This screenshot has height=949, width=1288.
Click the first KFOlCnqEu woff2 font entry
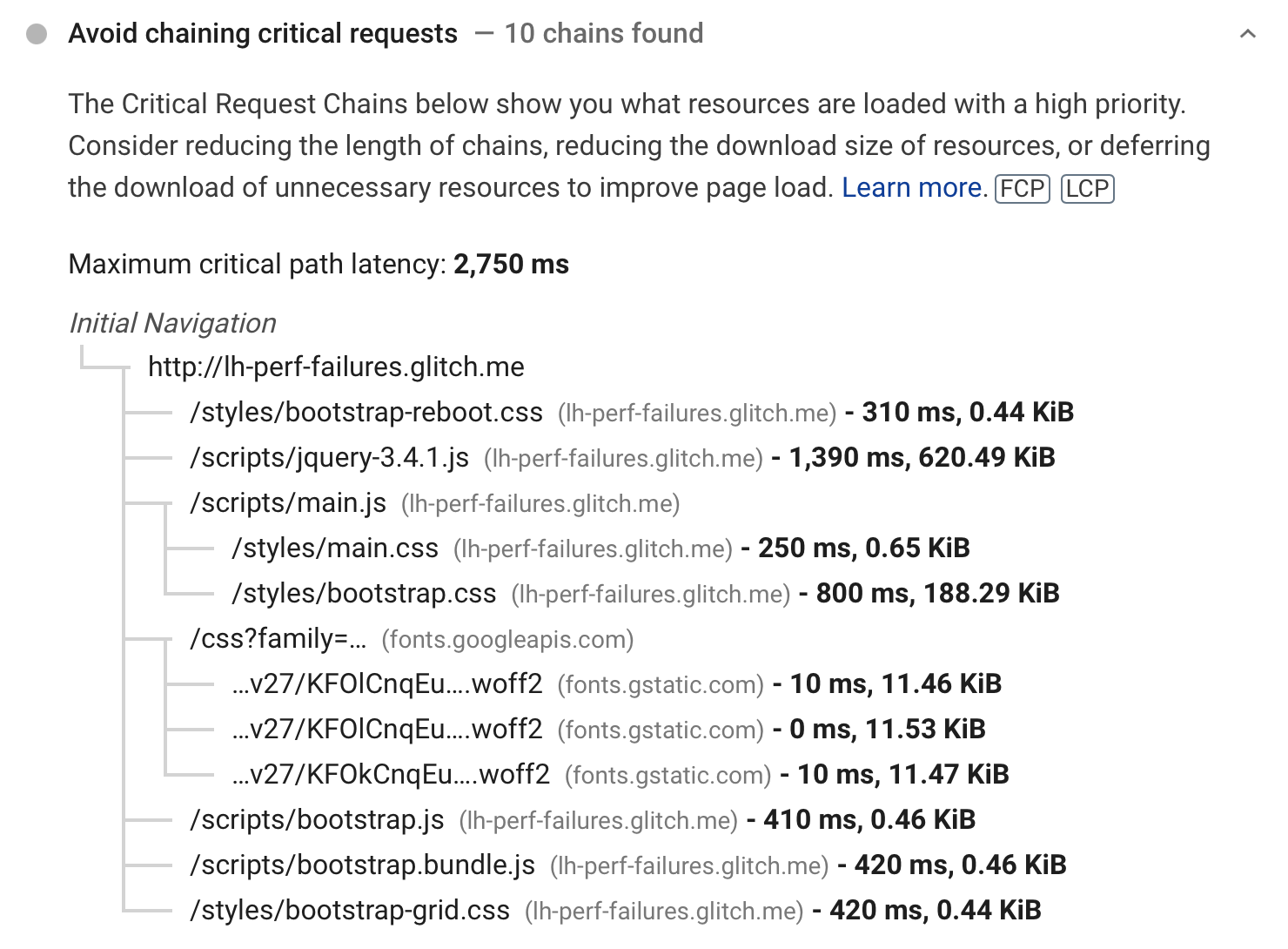pyautogui.click(x=388, y=683)
